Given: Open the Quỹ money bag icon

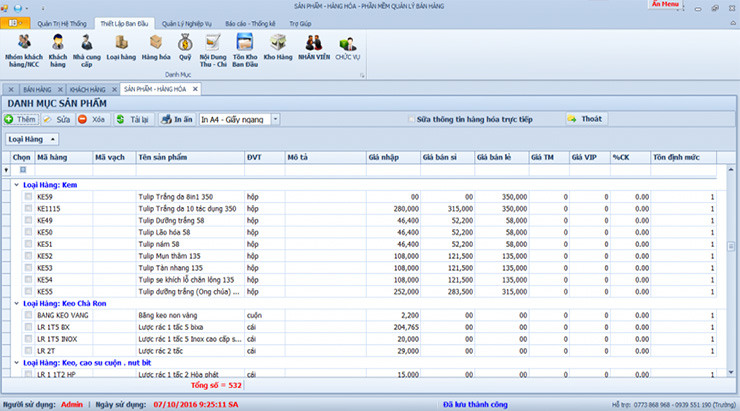Looking at the screenshot, I should (185, 48).
